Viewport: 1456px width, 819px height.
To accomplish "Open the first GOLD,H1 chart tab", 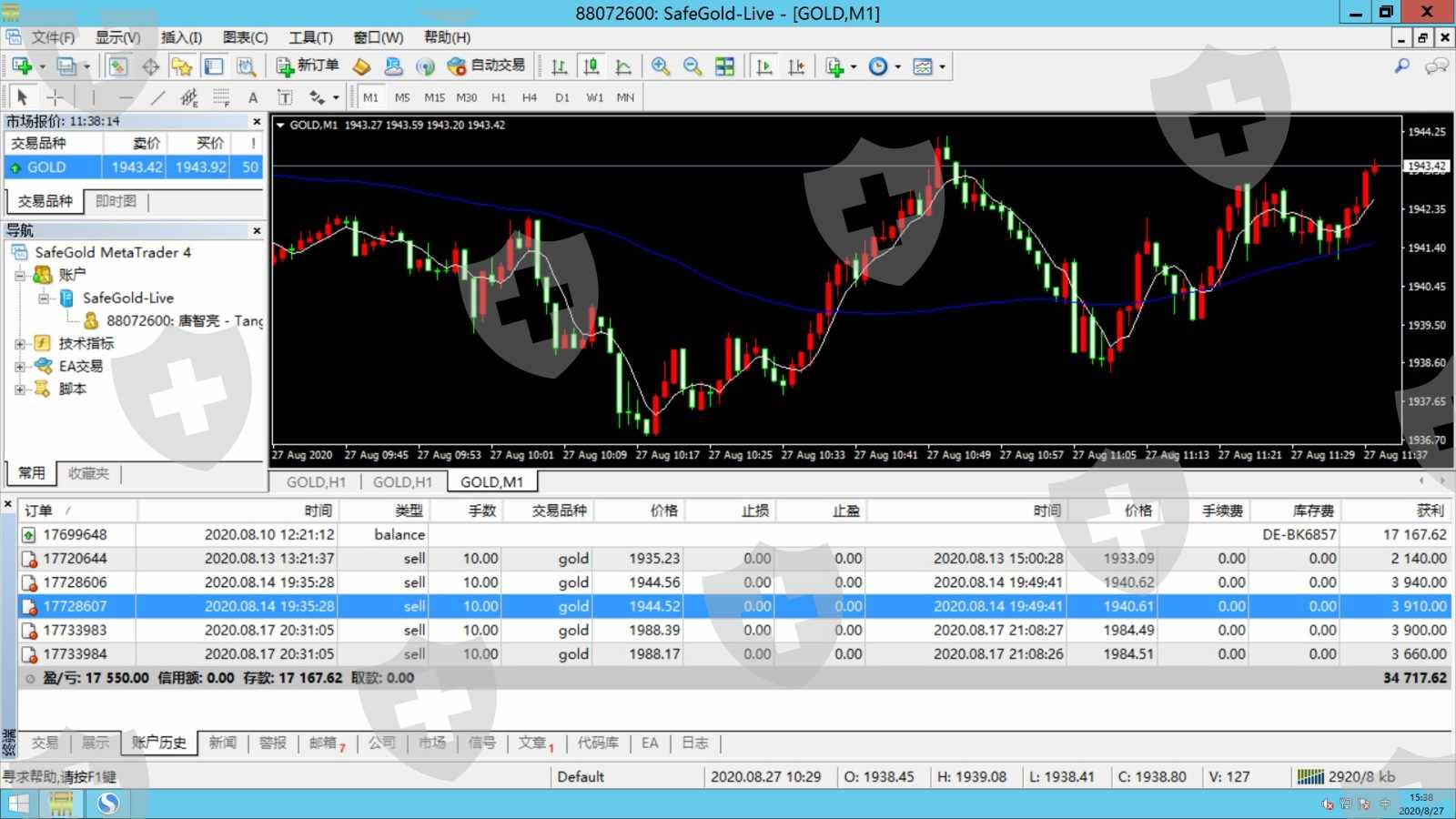I will coord(315,481).
